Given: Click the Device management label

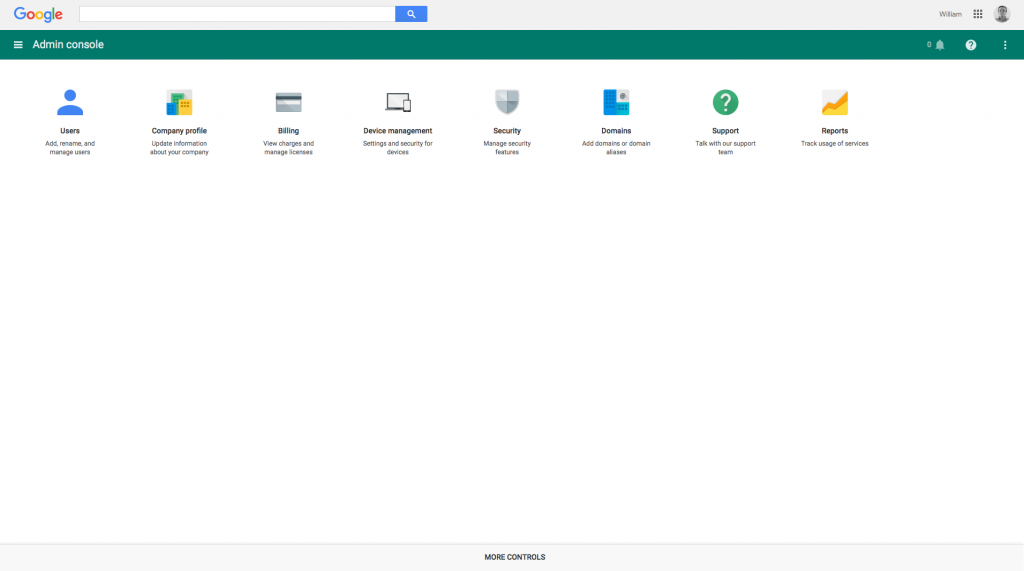Looking at the screenshot, I should click(398, 131).
